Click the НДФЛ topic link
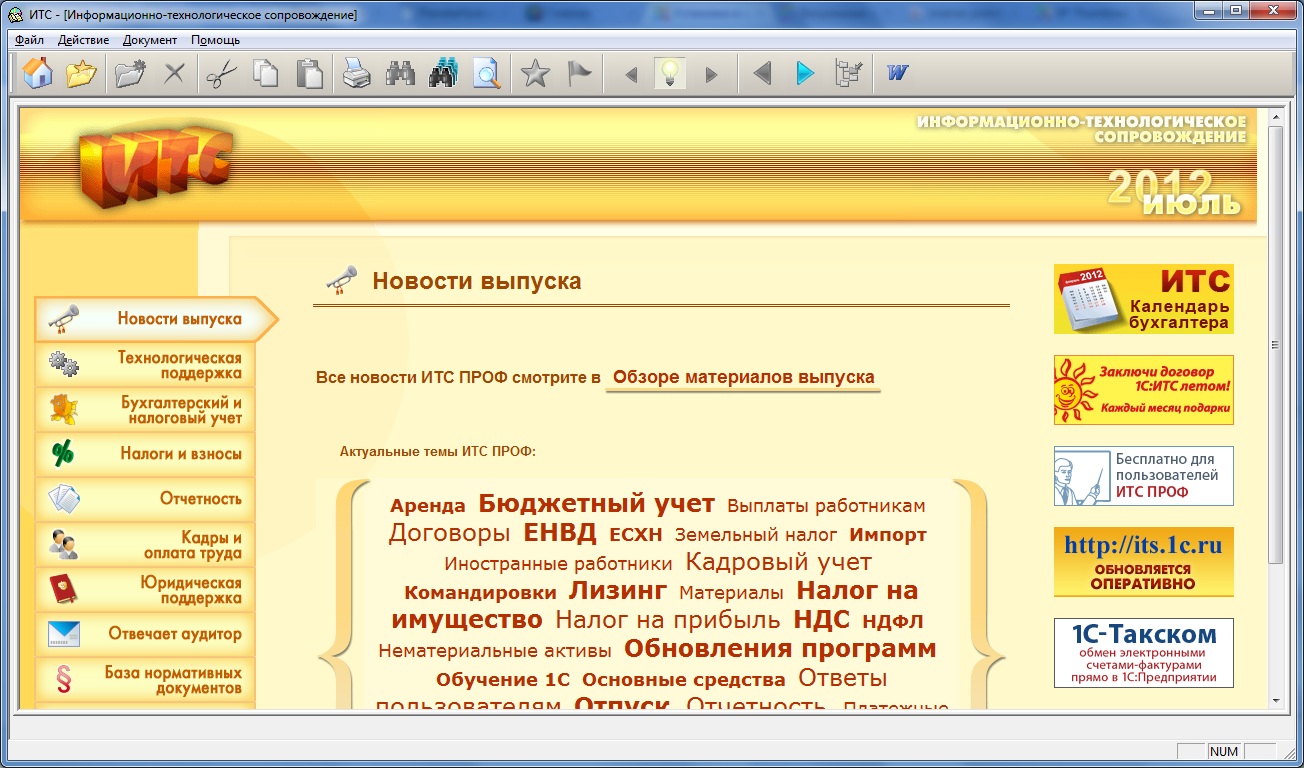Viewport: 1304px width, 768px height. pyautogui.click(x=893, y=622)
